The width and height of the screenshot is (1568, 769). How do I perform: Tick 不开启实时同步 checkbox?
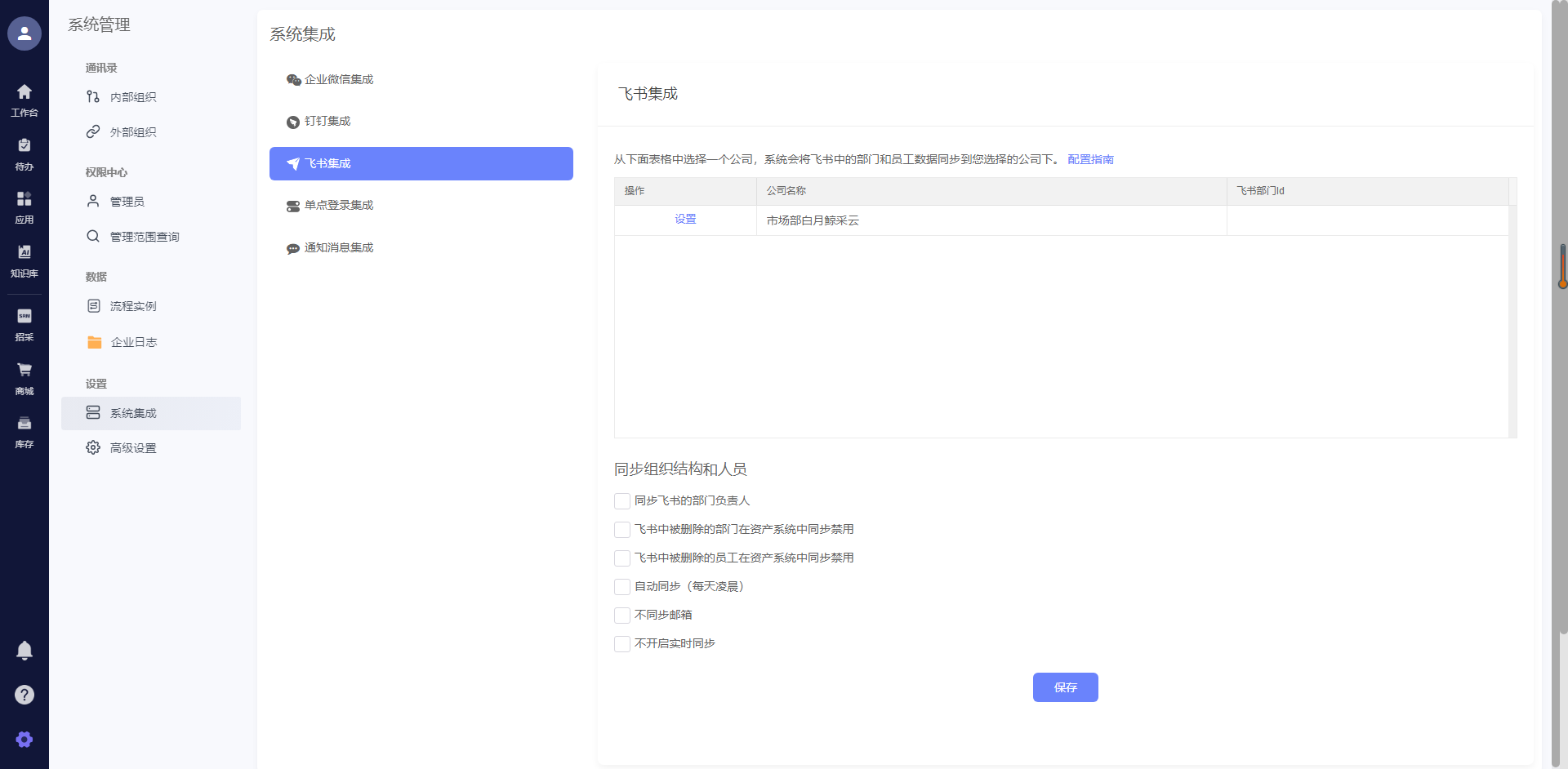pos(622,644)
